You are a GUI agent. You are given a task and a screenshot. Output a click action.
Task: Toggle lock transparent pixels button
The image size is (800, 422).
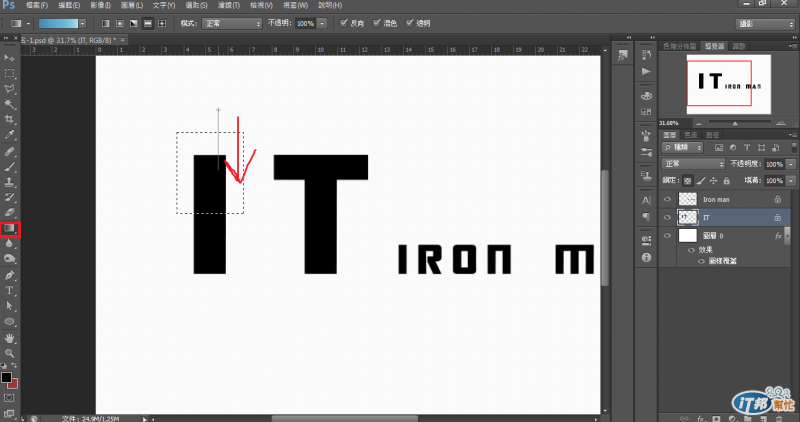click(688, 181)
